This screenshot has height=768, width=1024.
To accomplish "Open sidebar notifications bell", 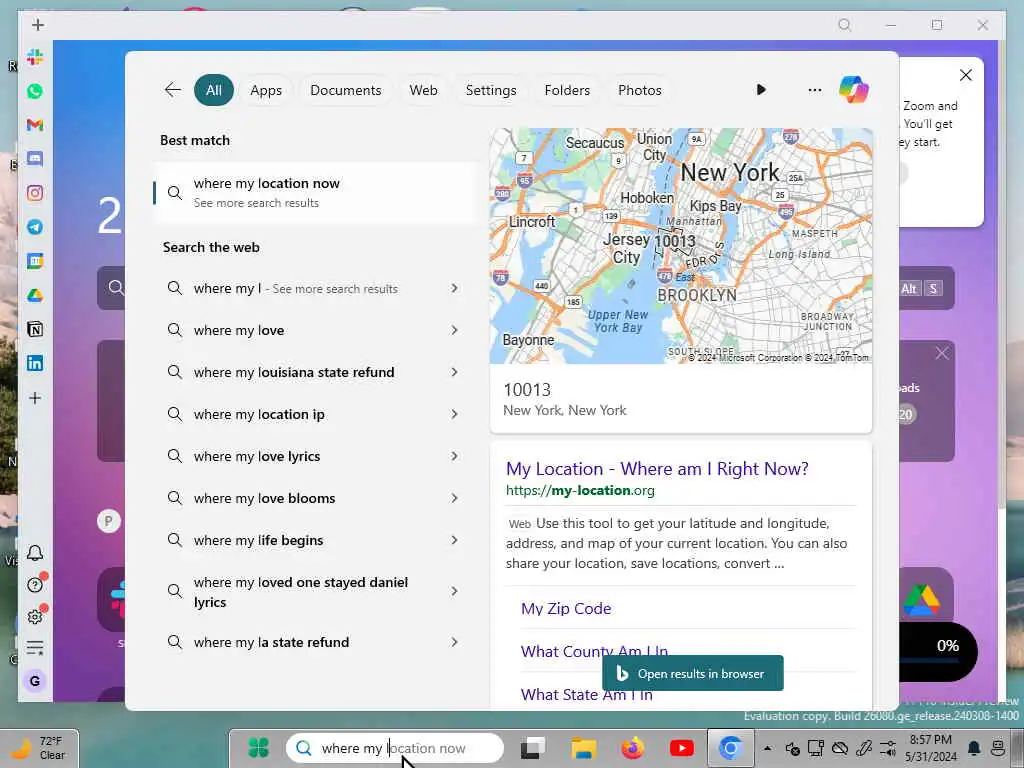I will pos(35,553).
